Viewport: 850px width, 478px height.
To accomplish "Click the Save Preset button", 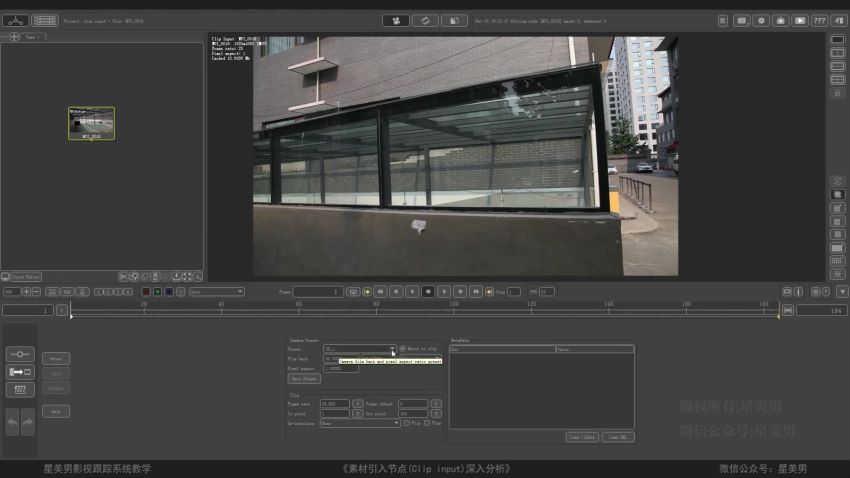I will 304,379.
